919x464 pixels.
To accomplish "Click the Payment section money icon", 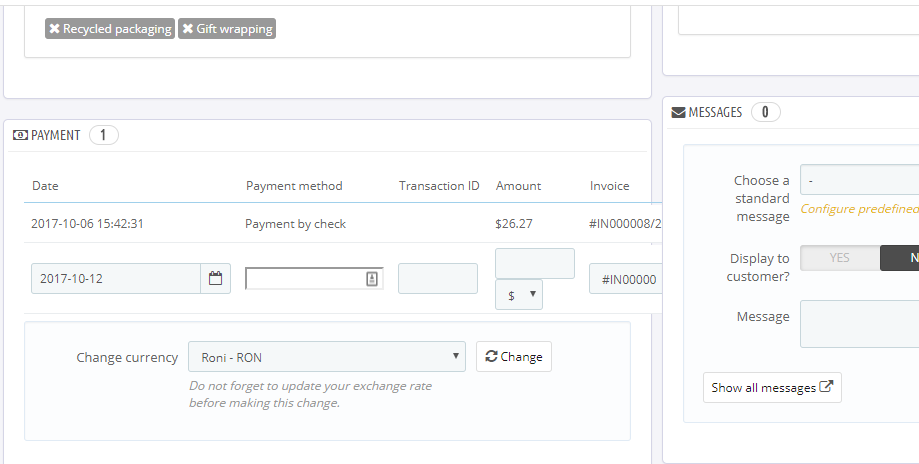I will click(20, 135).
